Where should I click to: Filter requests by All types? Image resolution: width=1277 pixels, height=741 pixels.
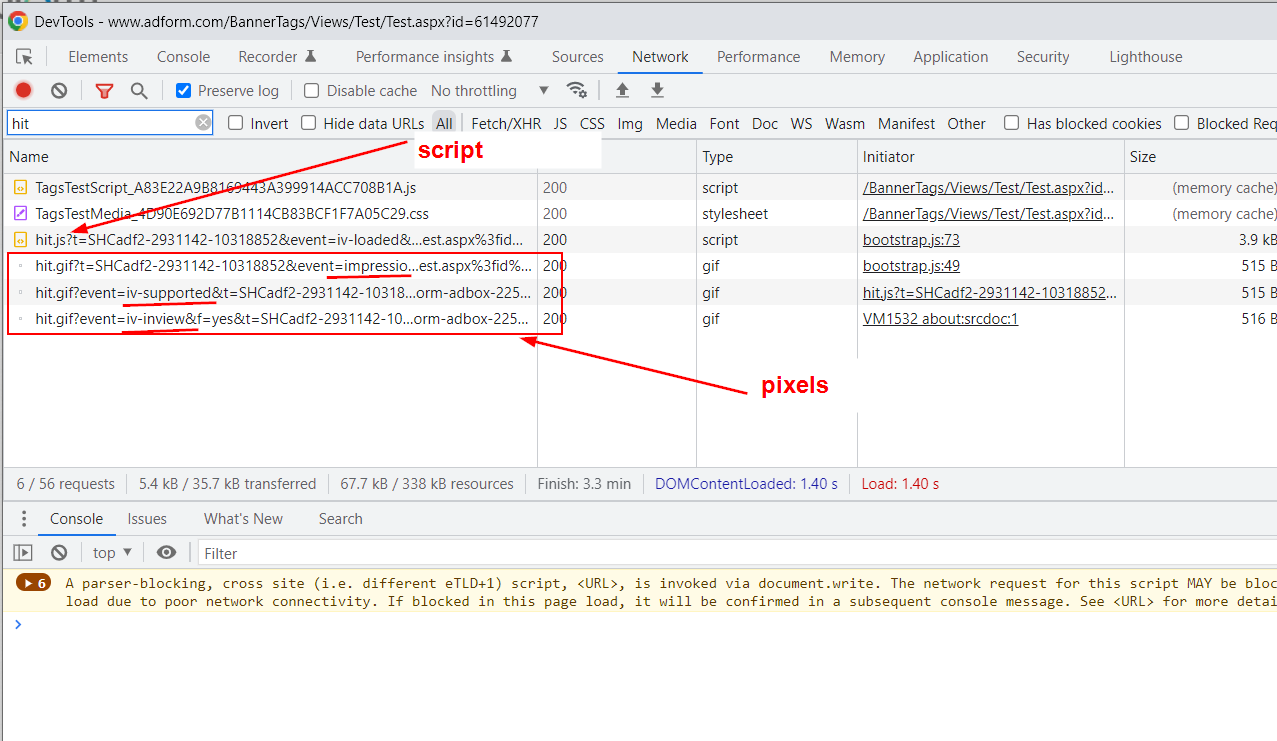click(x=444, y=123)
